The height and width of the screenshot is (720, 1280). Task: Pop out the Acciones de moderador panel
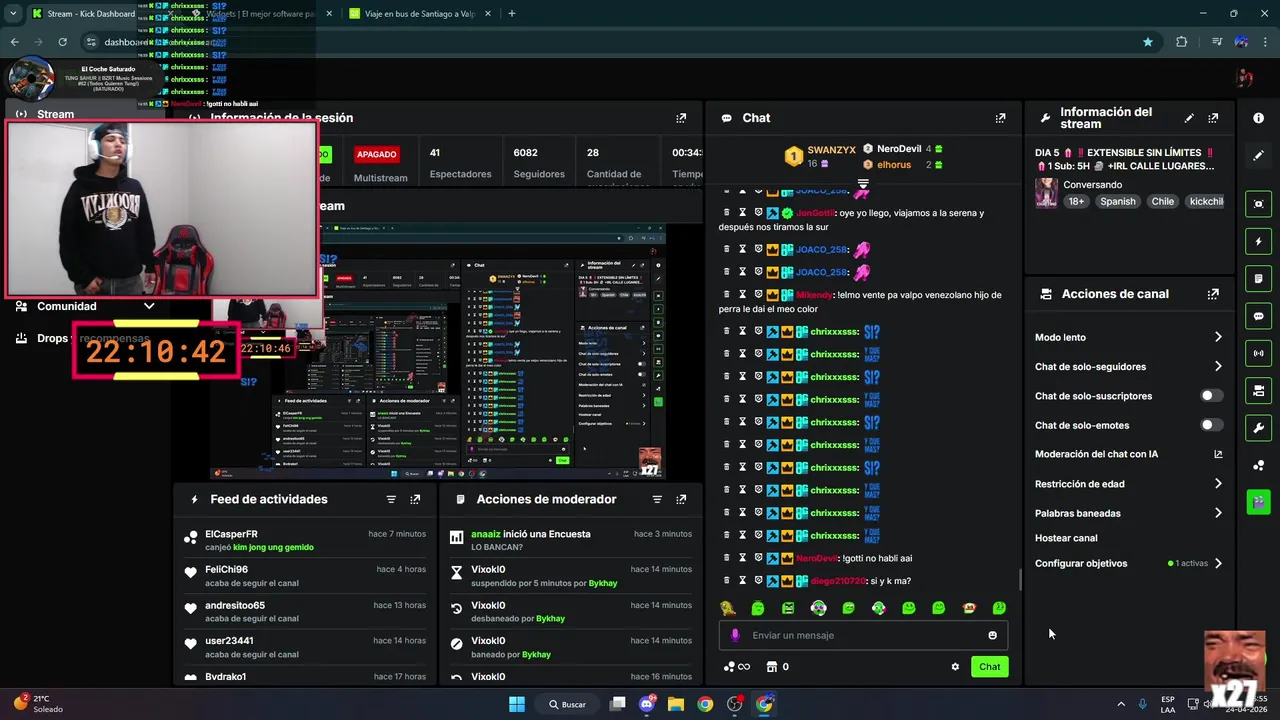coord(681,499)
